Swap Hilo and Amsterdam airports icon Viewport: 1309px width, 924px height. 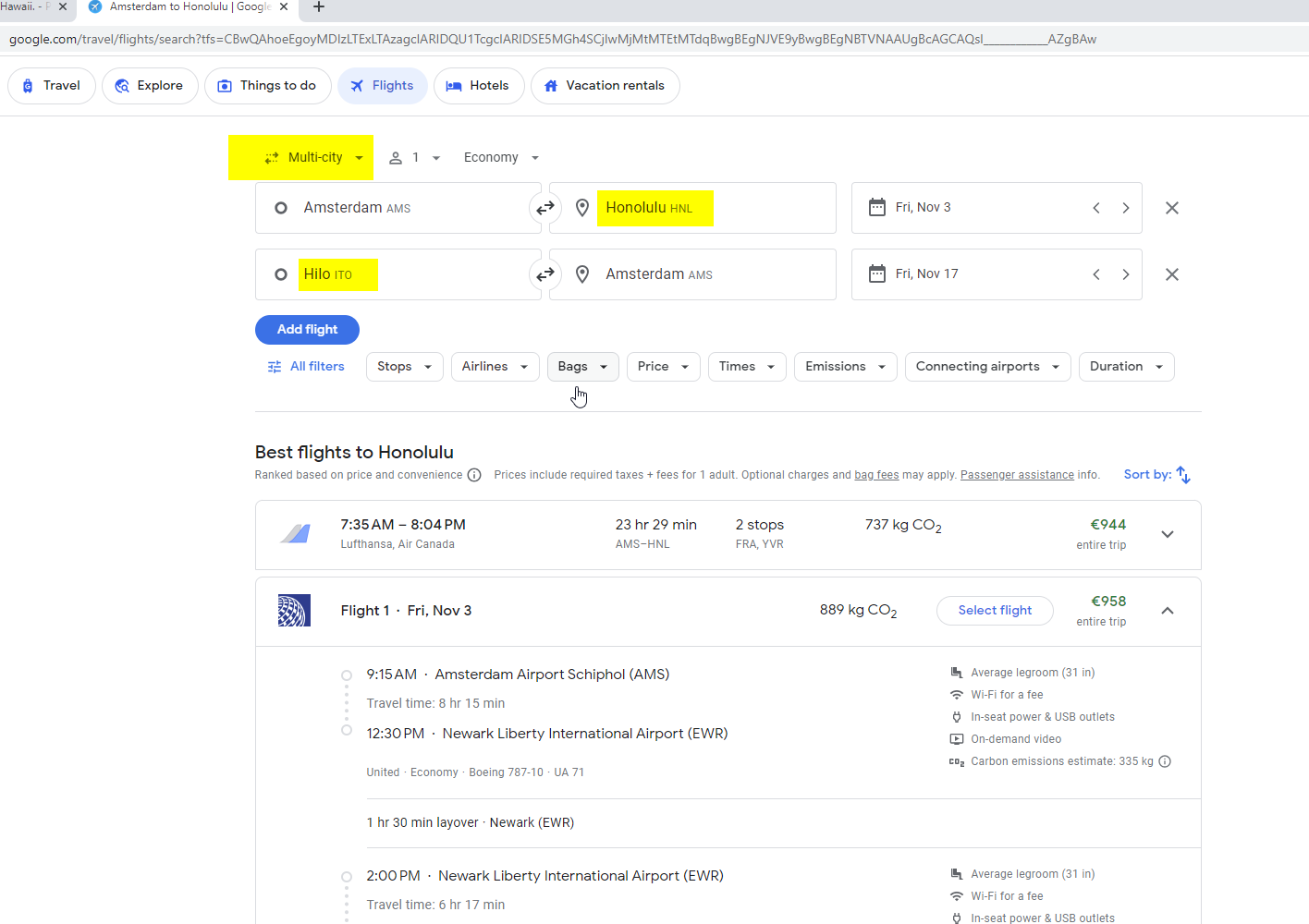(x=545, y=274)
